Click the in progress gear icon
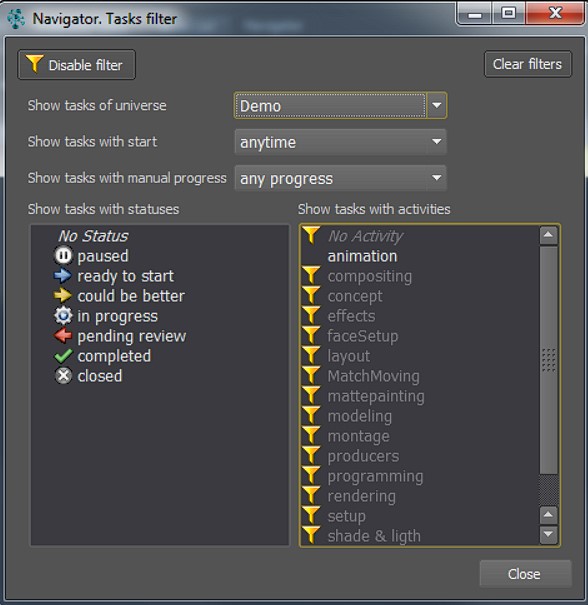This screenshot has height=605, width=588. point(63,316)
